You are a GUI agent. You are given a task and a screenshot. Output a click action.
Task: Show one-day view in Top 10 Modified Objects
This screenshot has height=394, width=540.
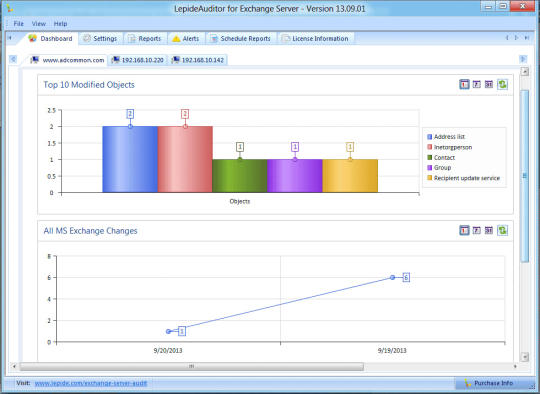coord(464,84)
